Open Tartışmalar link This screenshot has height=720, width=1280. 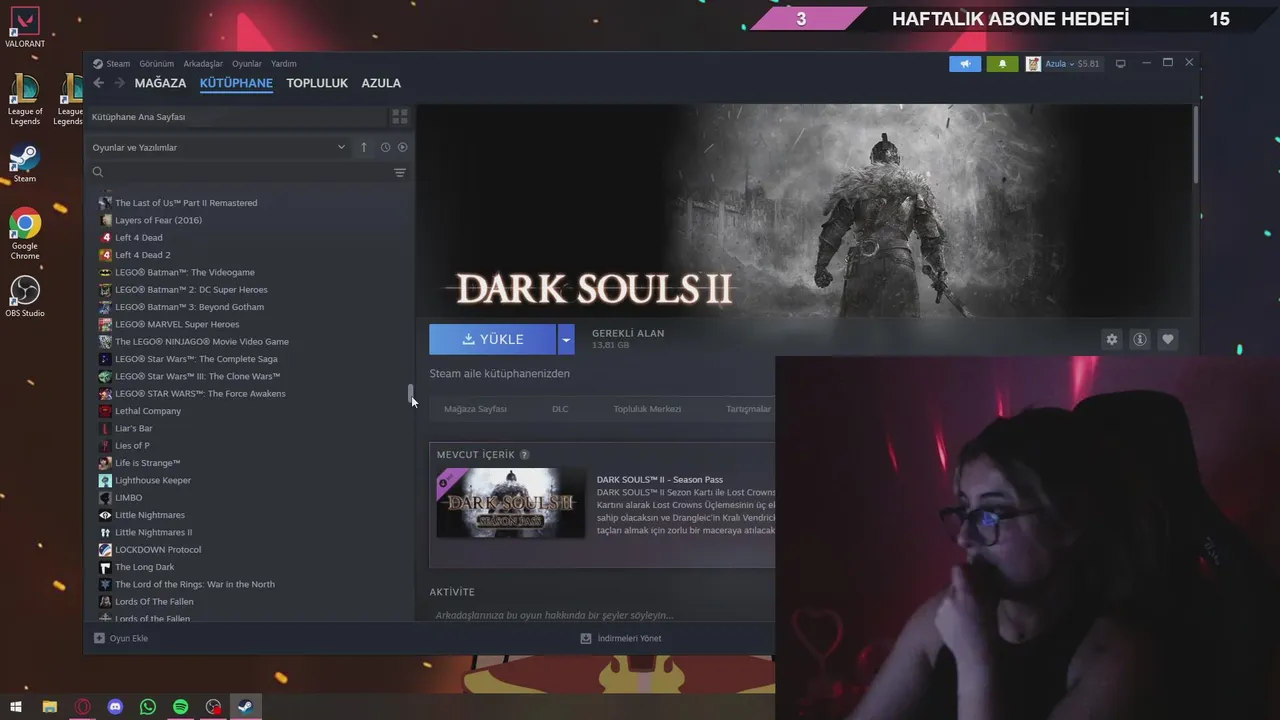(x=748, y=409)
